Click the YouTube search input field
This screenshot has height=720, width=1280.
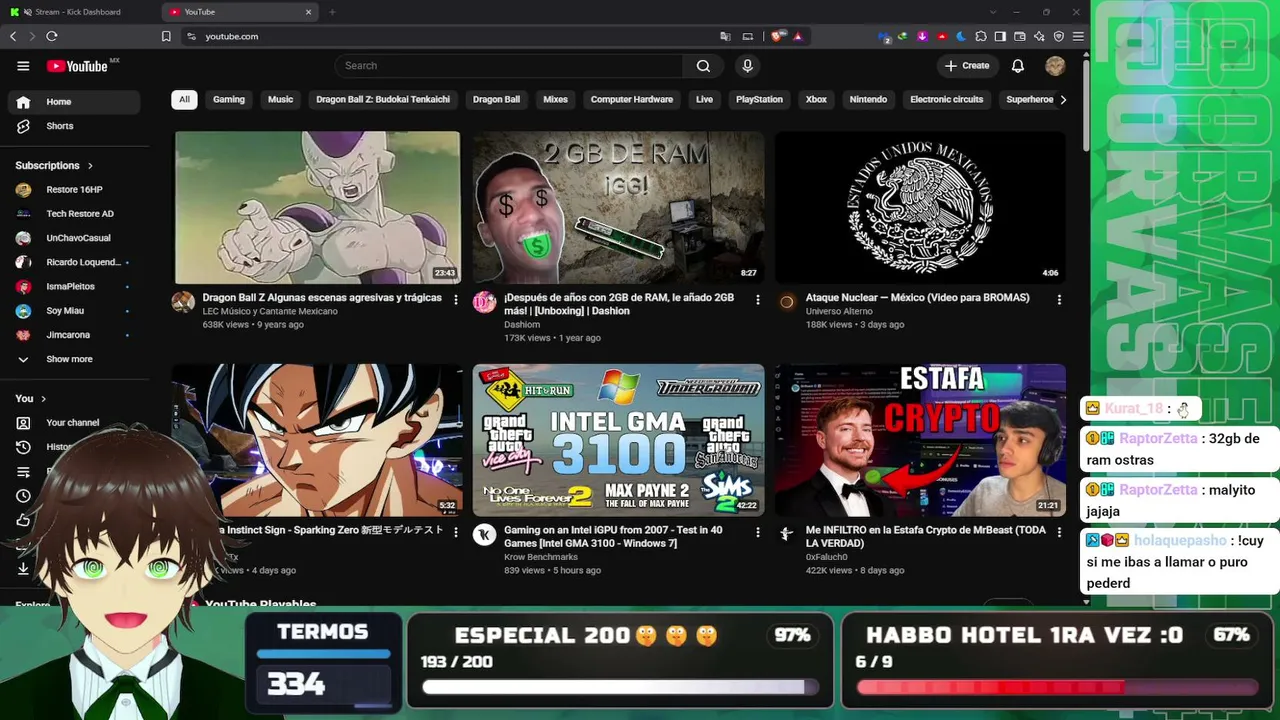pyautogui.click(x=509, y=66)
